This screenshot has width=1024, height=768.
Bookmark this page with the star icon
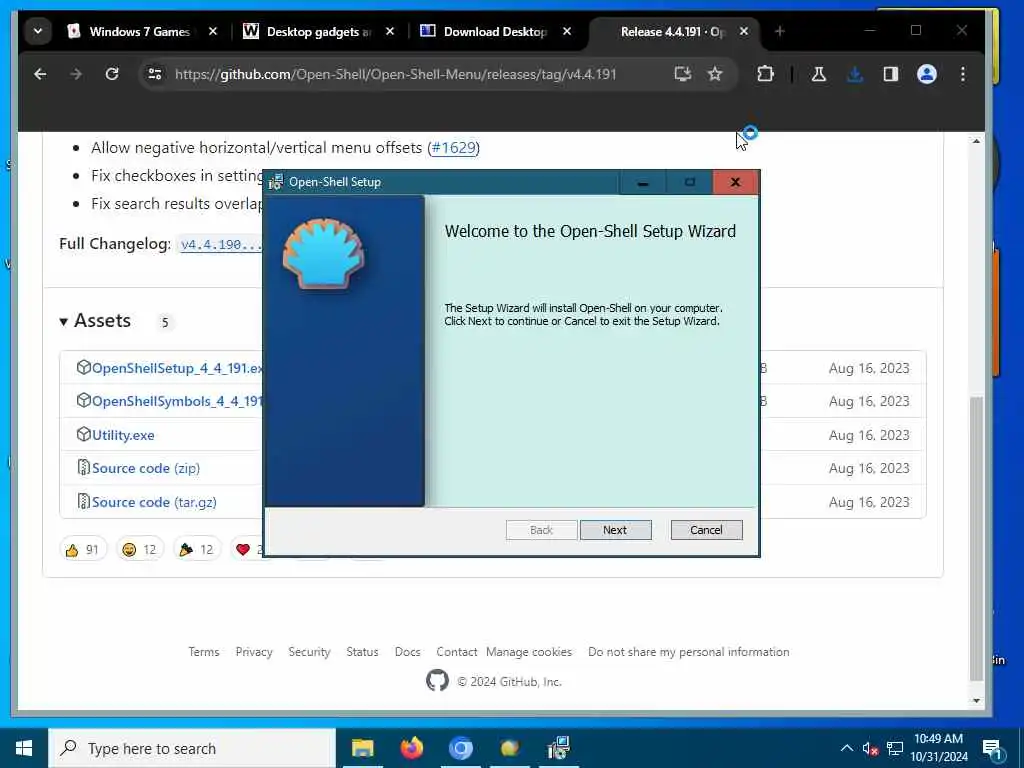coord(715,74)
